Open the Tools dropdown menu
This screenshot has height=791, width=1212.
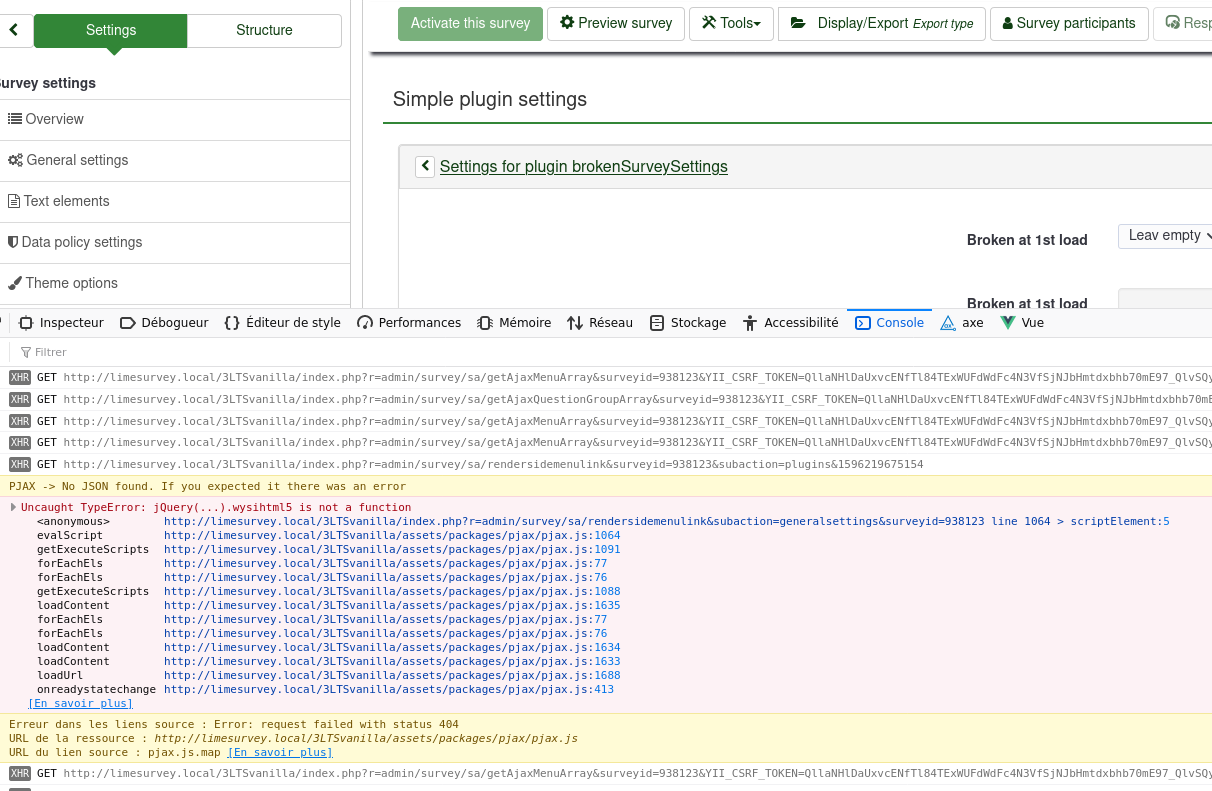(x=731, y=23)
